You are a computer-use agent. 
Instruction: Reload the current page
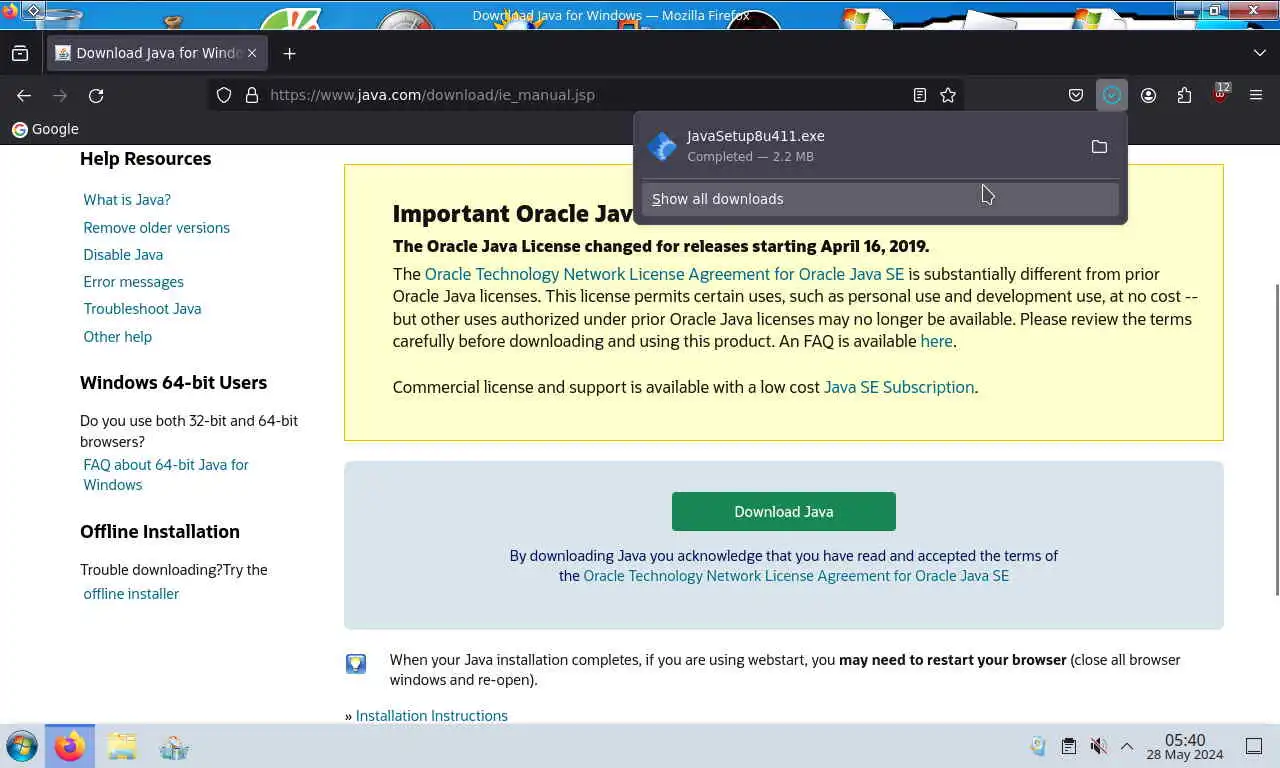pyautogui.click(x=96, y=95)
